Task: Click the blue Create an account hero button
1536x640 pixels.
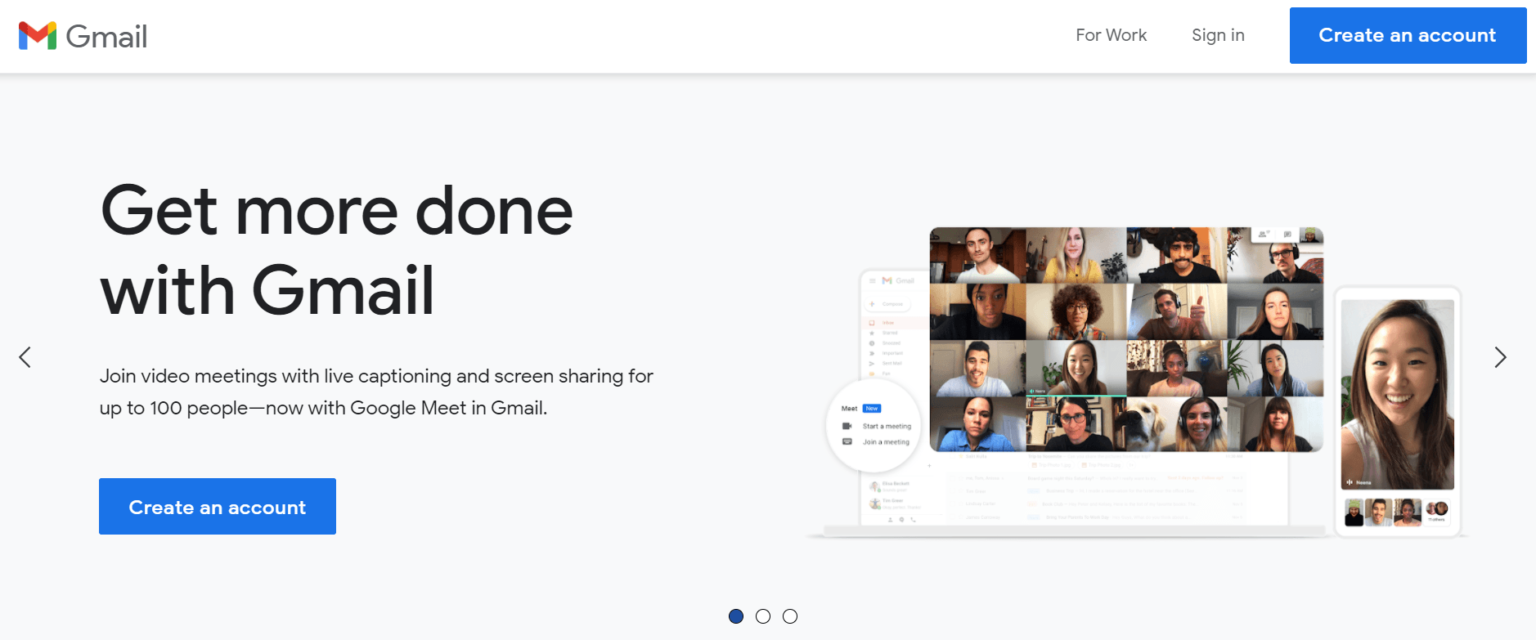Action: (217, 506)
